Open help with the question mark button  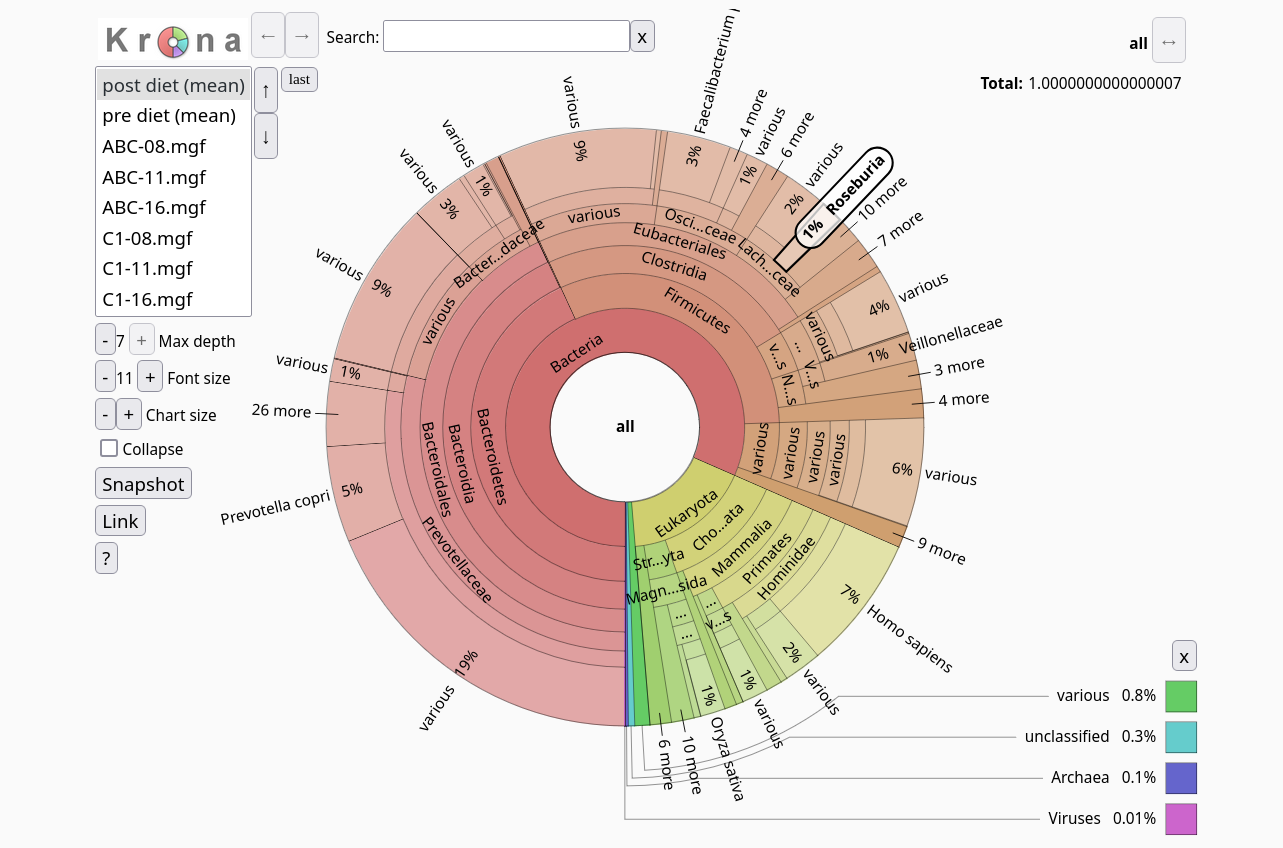point(106,558)
